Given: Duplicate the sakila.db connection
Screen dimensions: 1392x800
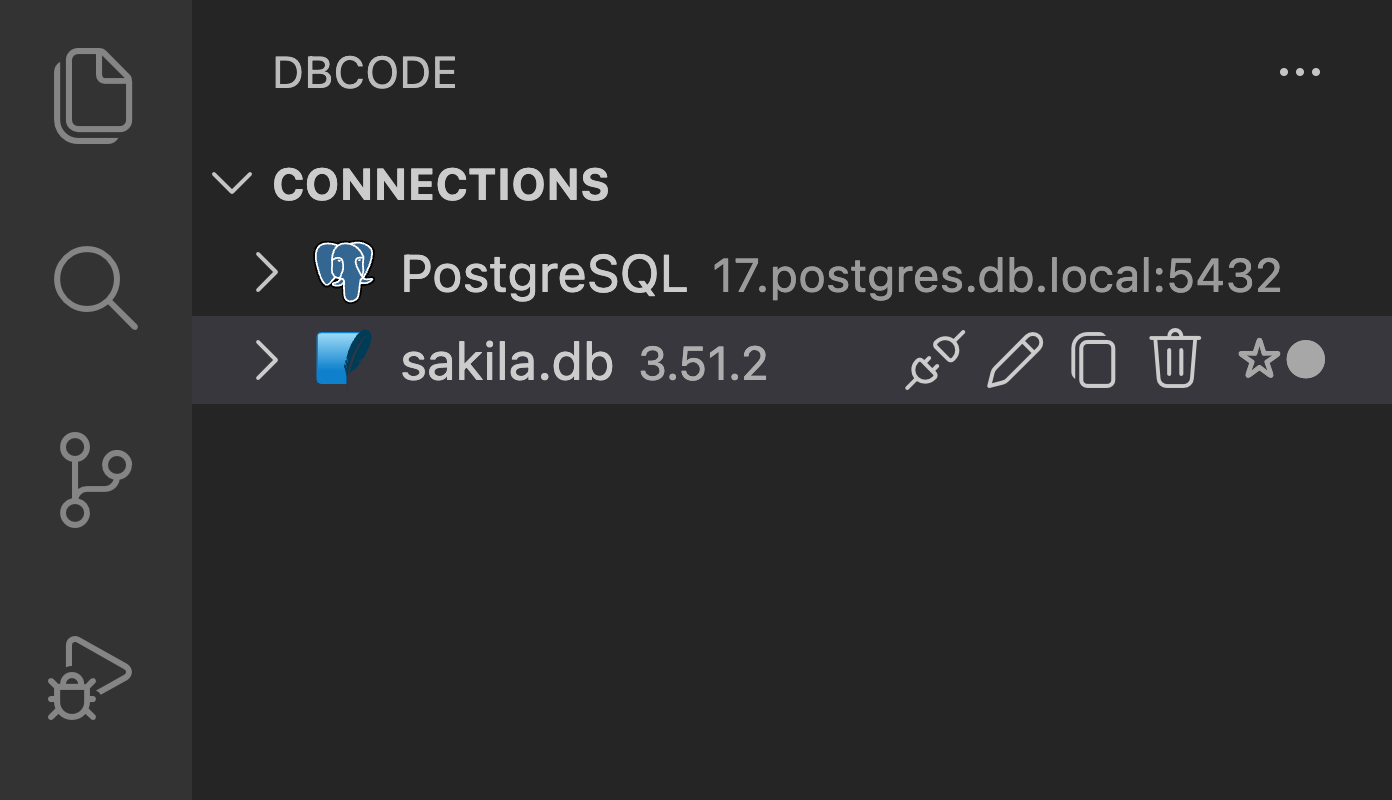Looking at the screenshot, I should pos(1093,361).
